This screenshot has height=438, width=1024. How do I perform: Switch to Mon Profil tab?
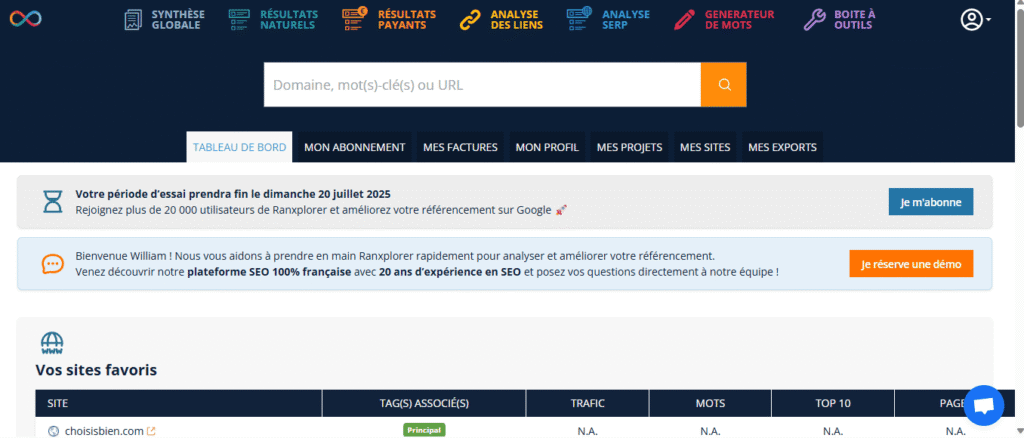(547, 148)
